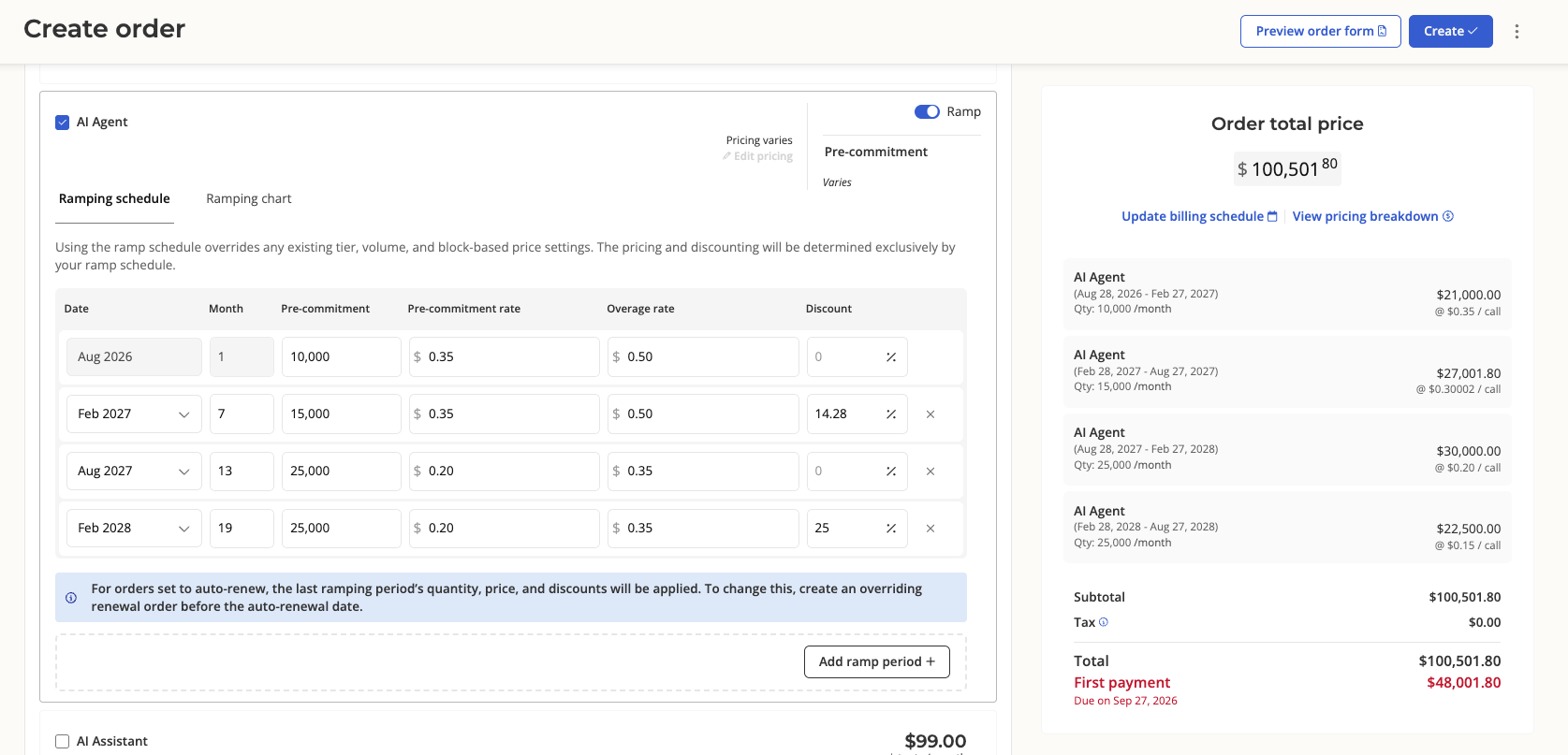
Task: Edit Aug 2027 pre-commitment 25,000 field
Action: pos(341,471)
